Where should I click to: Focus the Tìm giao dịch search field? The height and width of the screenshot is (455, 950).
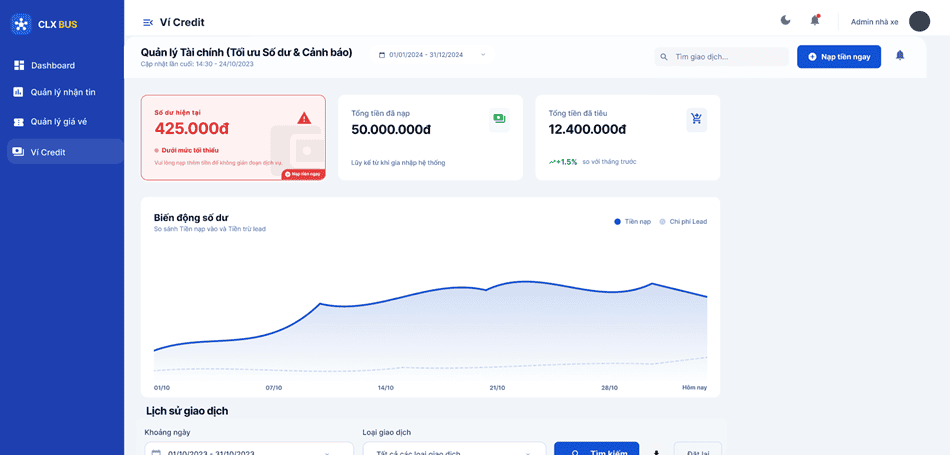point(728,57)
